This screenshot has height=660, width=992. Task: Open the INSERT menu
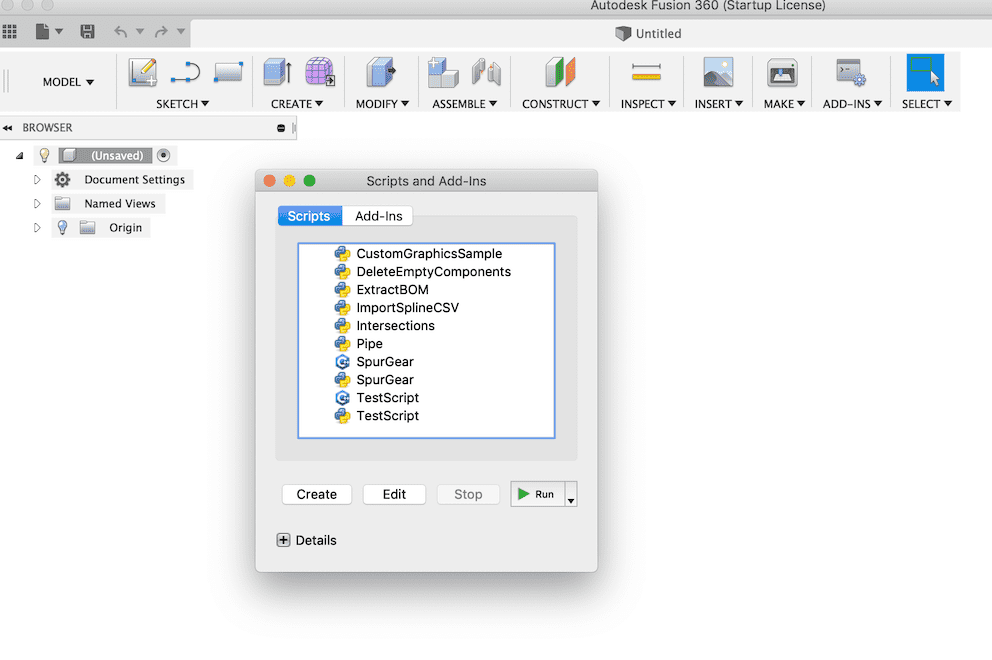coord(719,104)
